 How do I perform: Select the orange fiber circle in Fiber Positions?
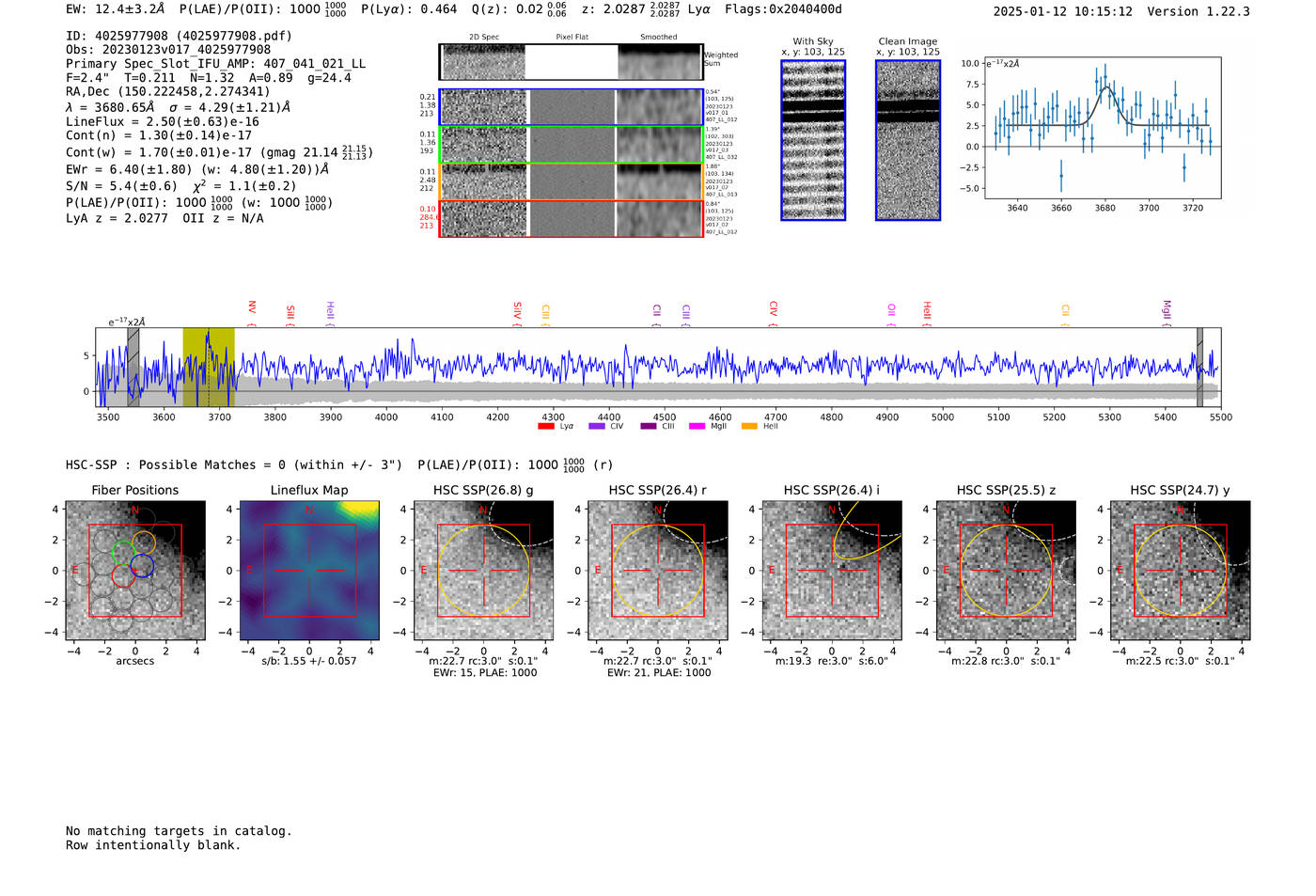tap(144, 542)
